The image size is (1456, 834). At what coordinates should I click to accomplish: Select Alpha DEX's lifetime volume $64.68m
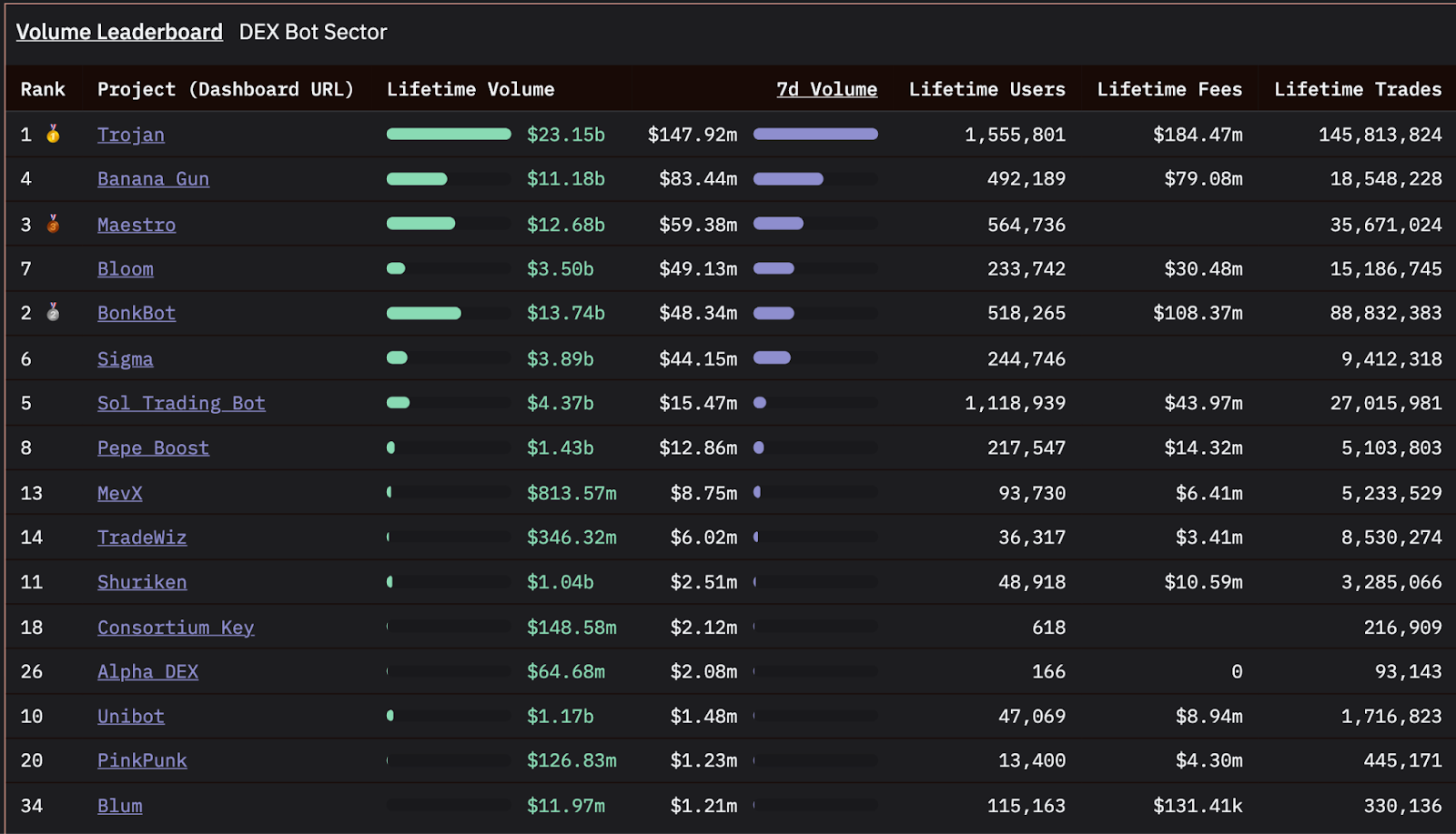click(566, 672)
